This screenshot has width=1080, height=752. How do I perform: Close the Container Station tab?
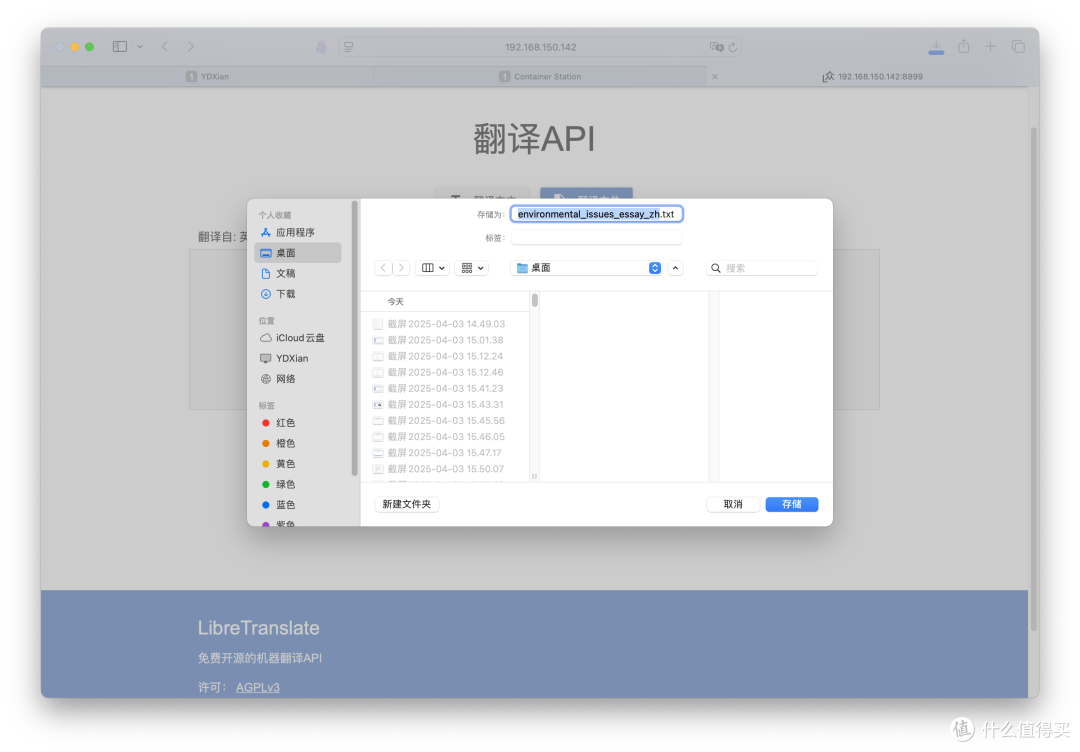(715, 76)
